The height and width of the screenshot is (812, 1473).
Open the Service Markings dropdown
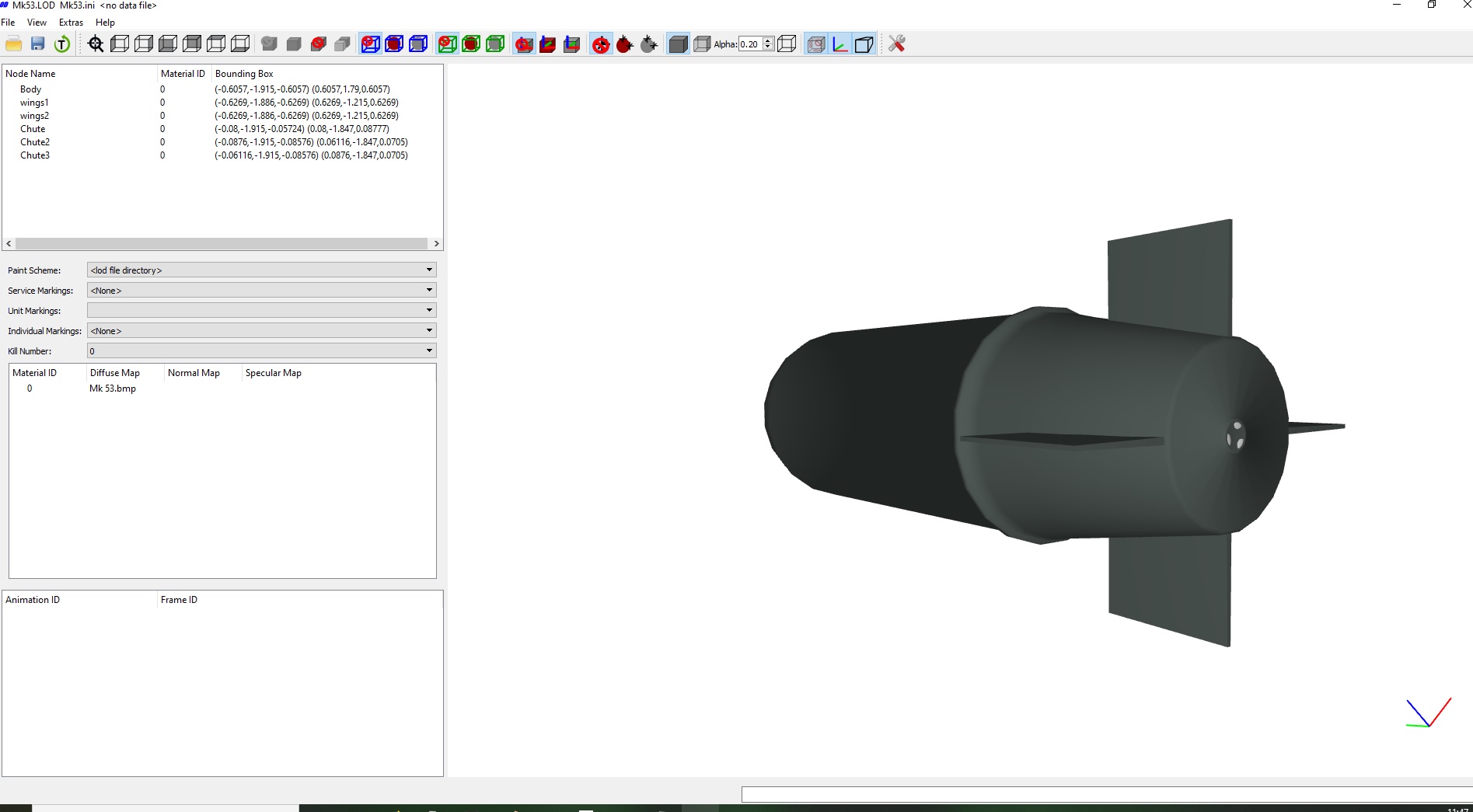point(262,290)
